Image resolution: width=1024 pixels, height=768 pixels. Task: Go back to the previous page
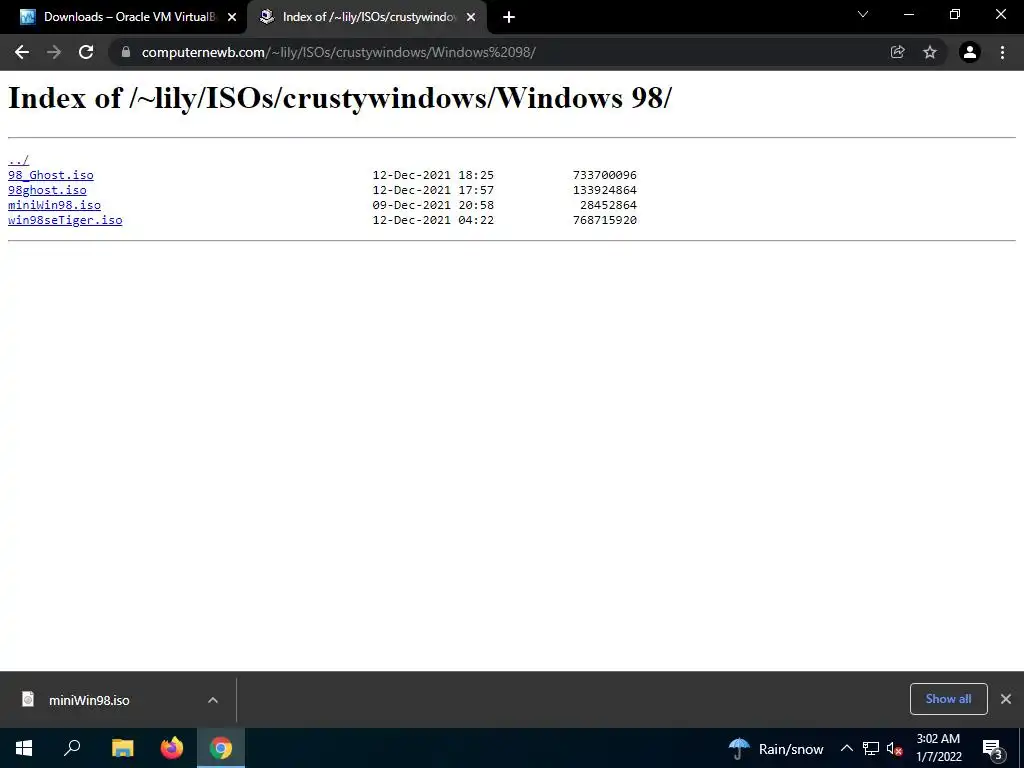pyautogui.click(x=22, y=52)
